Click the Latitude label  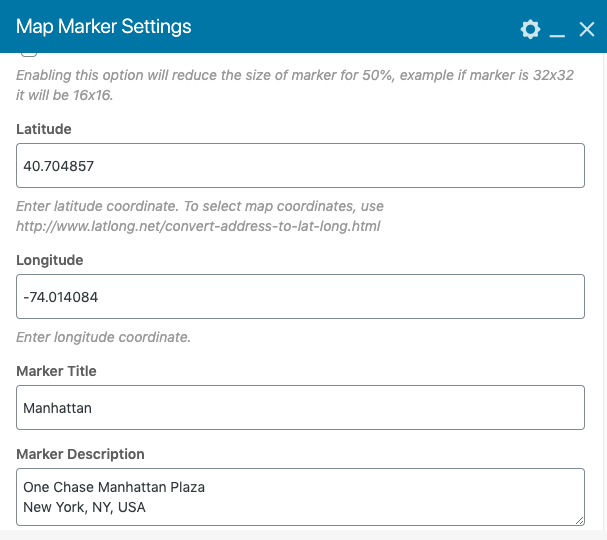(x=44, y=129)
